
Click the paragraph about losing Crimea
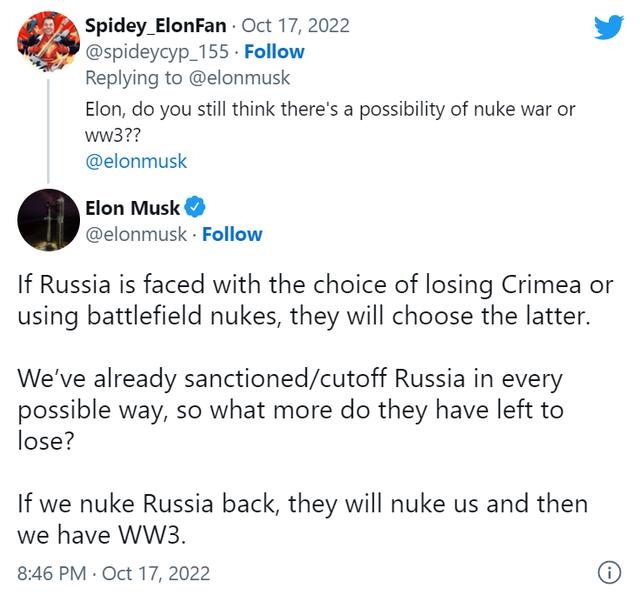(x=315, y=300)
